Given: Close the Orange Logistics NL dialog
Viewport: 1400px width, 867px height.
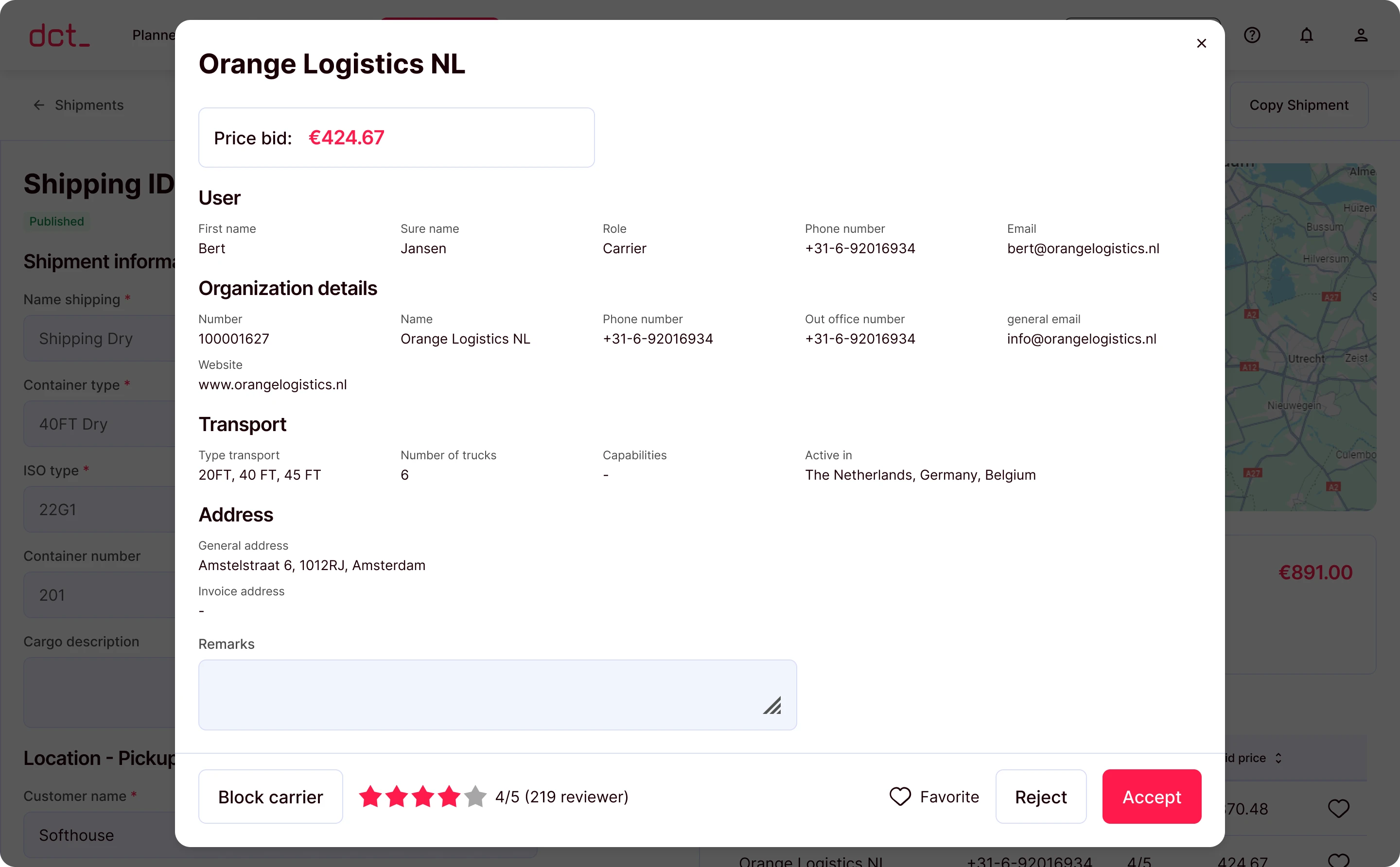Looking at the screenshot, I should 1202,44.
